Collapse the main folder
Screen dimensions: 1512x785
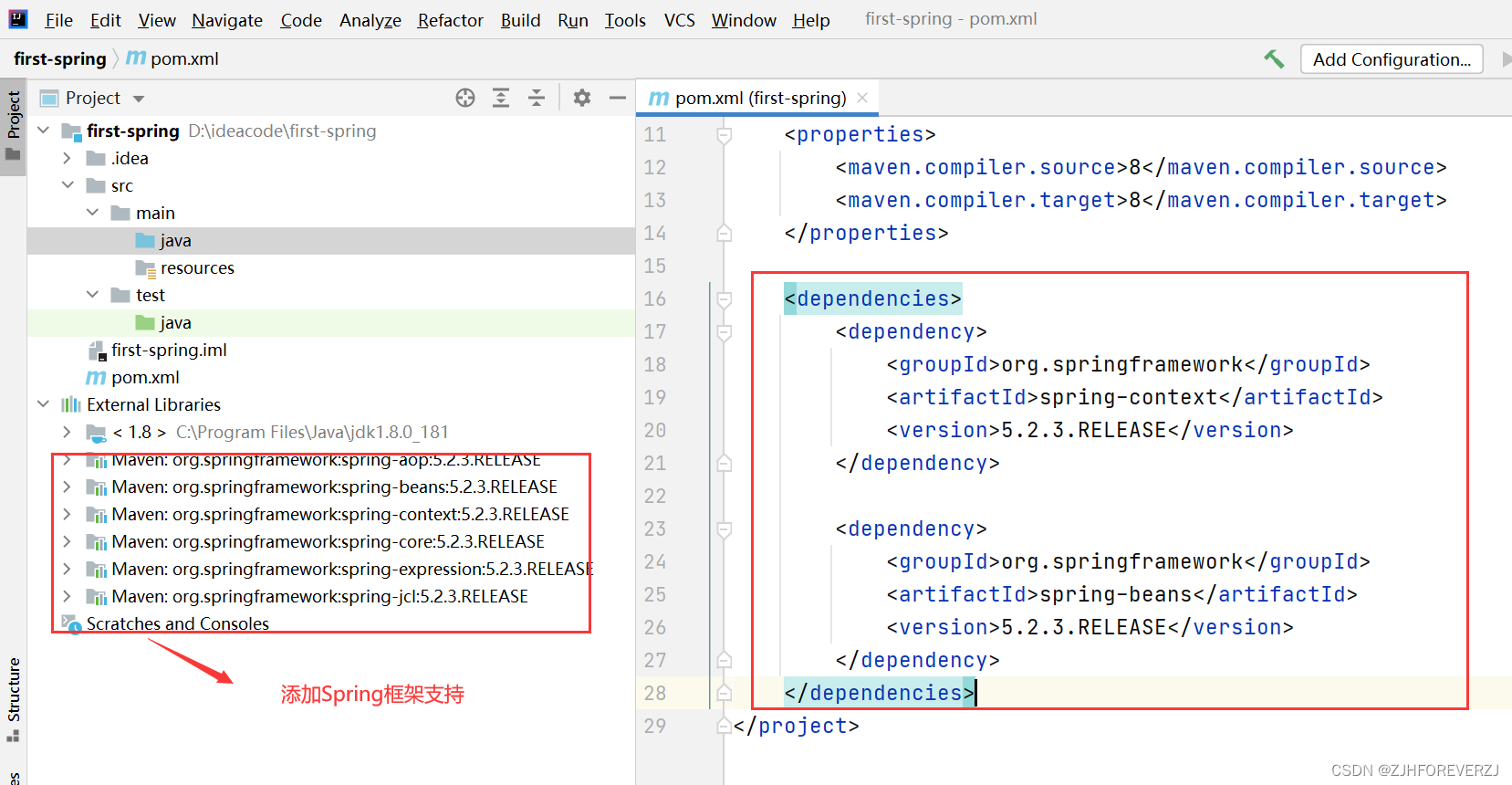coord(92,213)
